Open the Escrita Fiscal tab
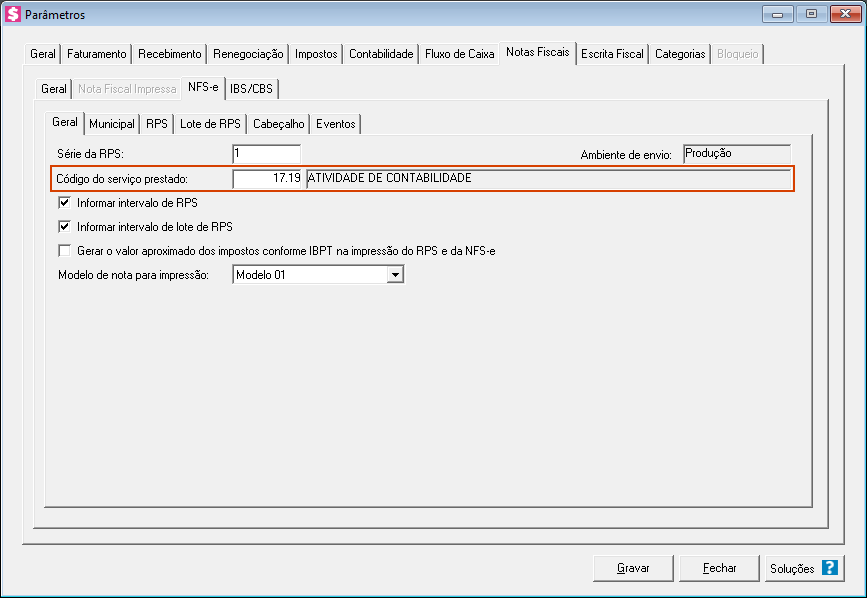Viewport: 867px width, 598px height. tap(612, 54)
